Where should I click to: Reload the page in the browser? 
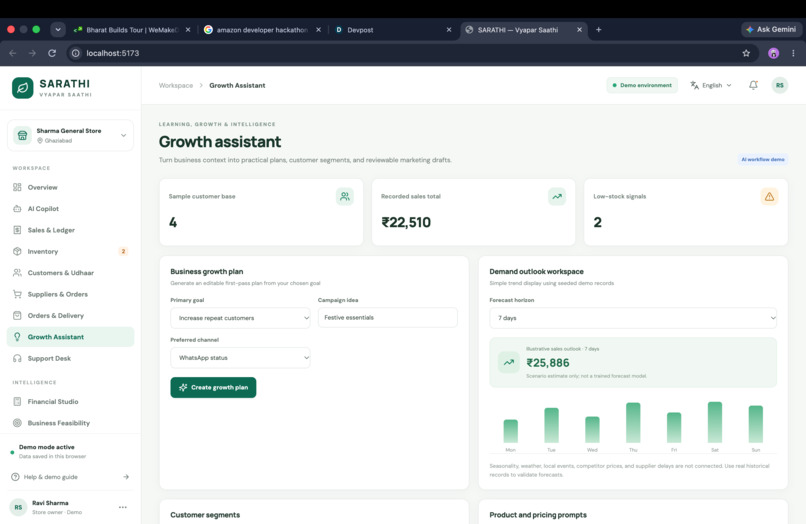[x=52, y=53]
